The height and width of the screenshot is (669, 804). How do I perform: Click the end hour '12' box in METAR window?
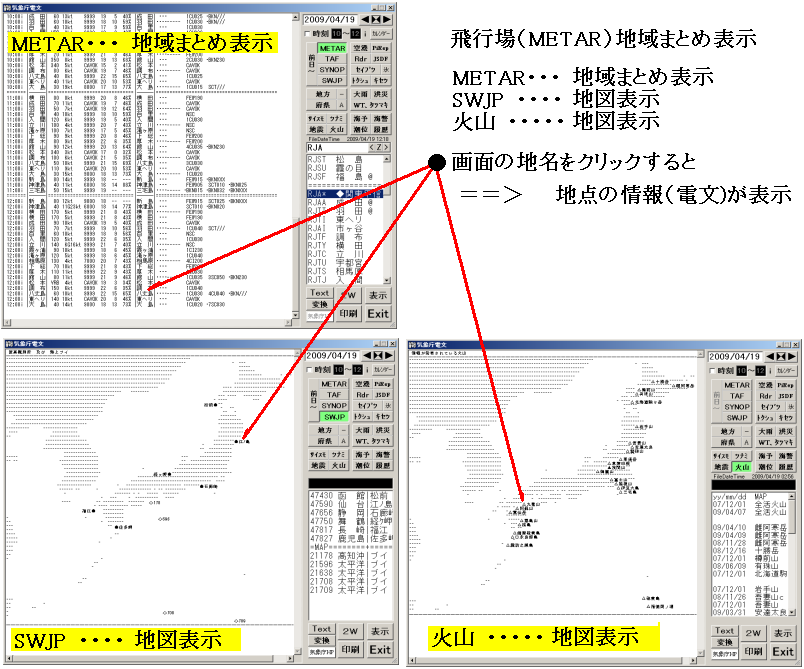point(355,34)
